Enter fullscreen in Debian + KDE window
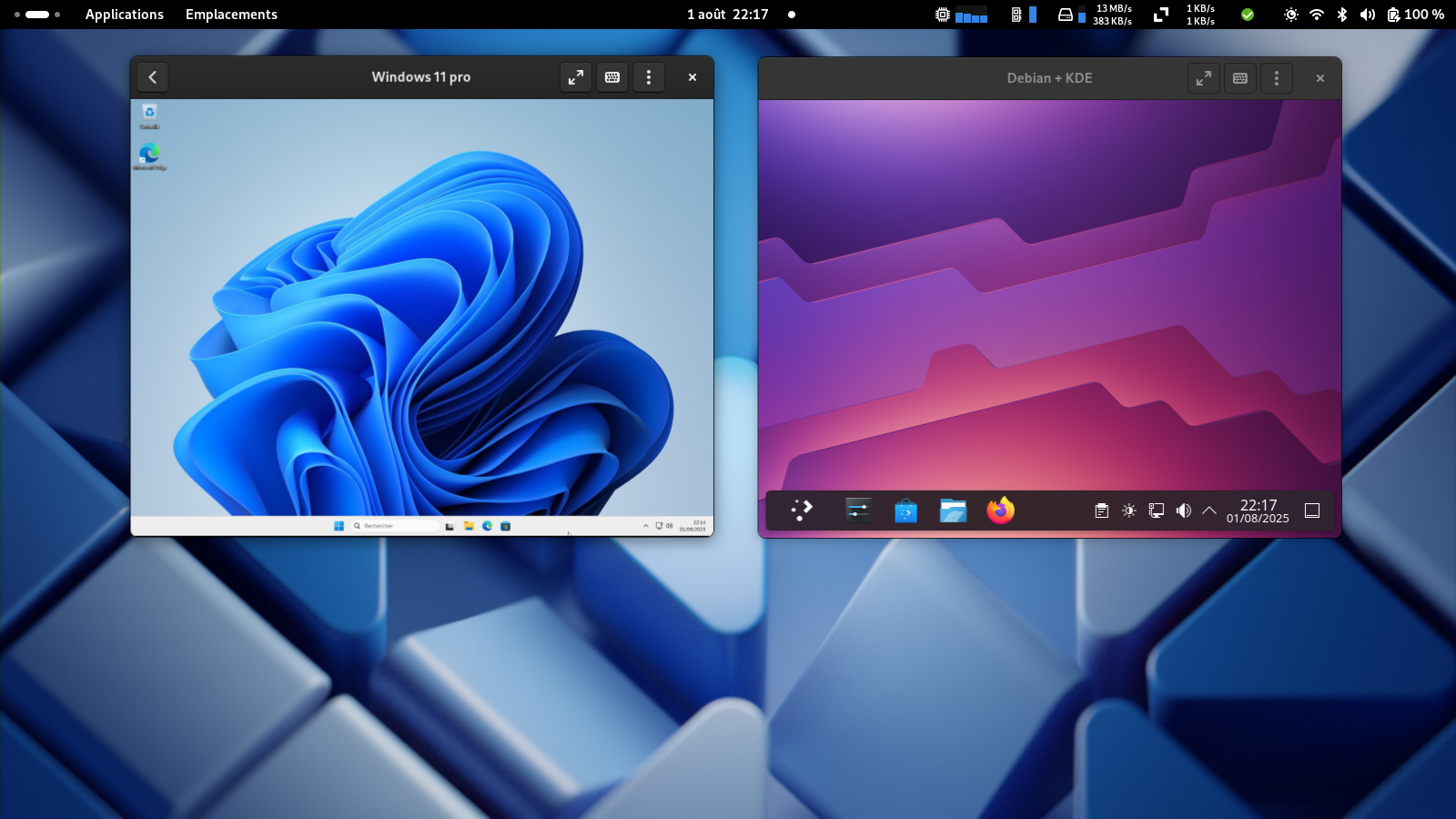Screen dimensions: 1456x819 click(x=1204, y=78)
